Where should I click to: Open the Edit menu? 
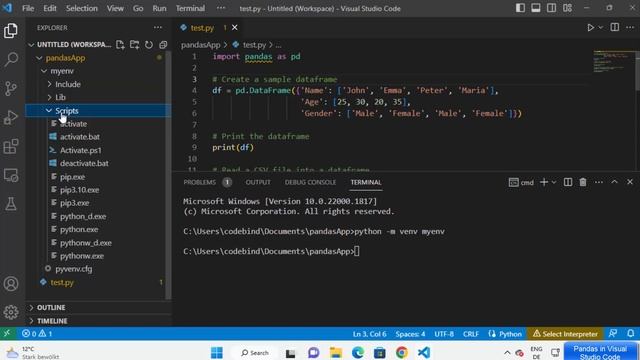(x=50, y=8)
